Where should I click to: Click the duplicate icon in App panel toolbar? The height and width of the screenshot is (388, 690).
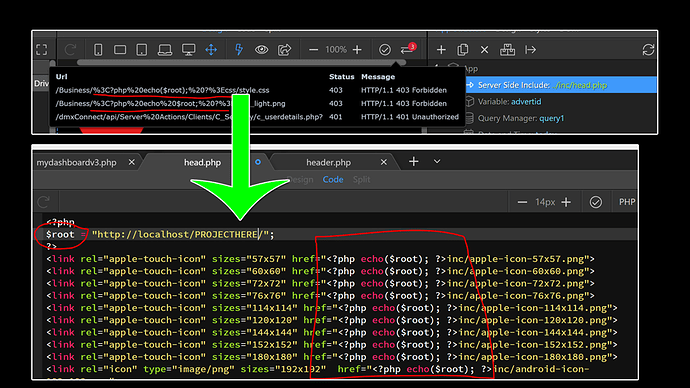click(x=462, y=50)
